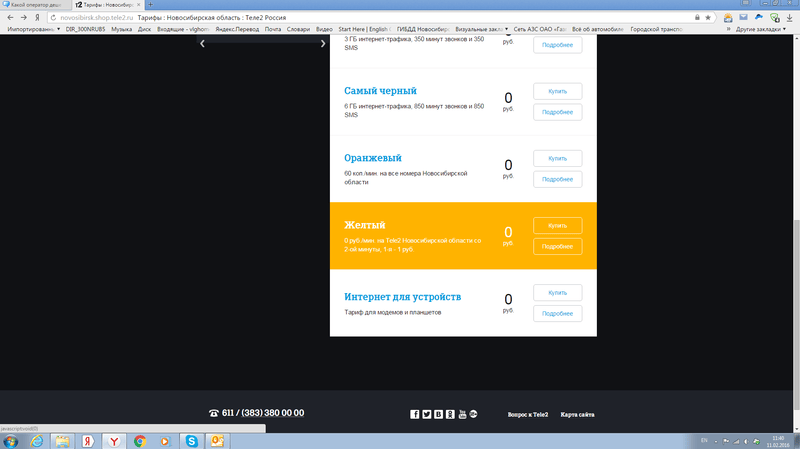
Task: Open the Tele2 YouTube icon
Action: point(462,414)
